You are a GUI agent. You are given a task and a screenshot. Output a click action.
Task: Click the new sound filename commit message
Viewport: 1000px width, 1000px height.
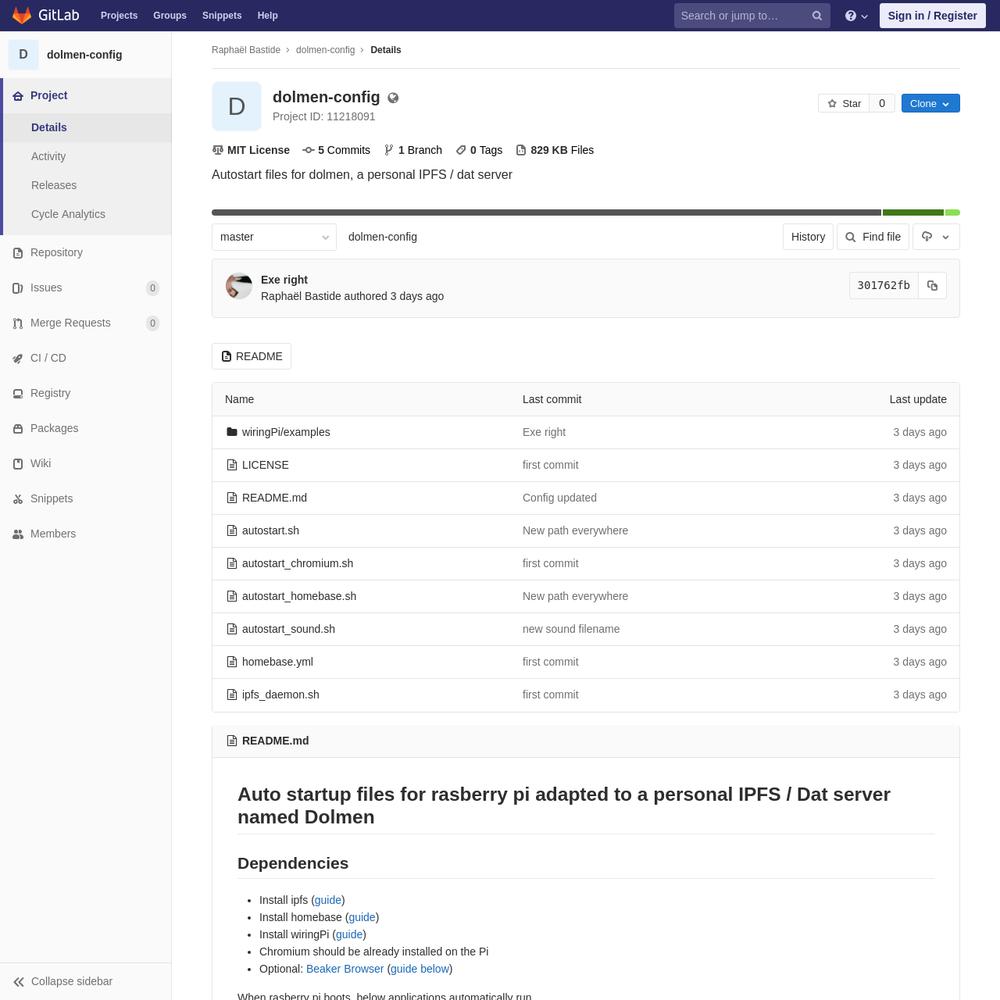571,629
